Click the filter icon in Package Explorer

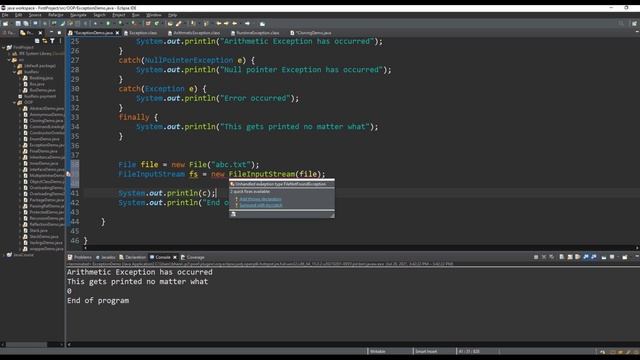point(52,41)
